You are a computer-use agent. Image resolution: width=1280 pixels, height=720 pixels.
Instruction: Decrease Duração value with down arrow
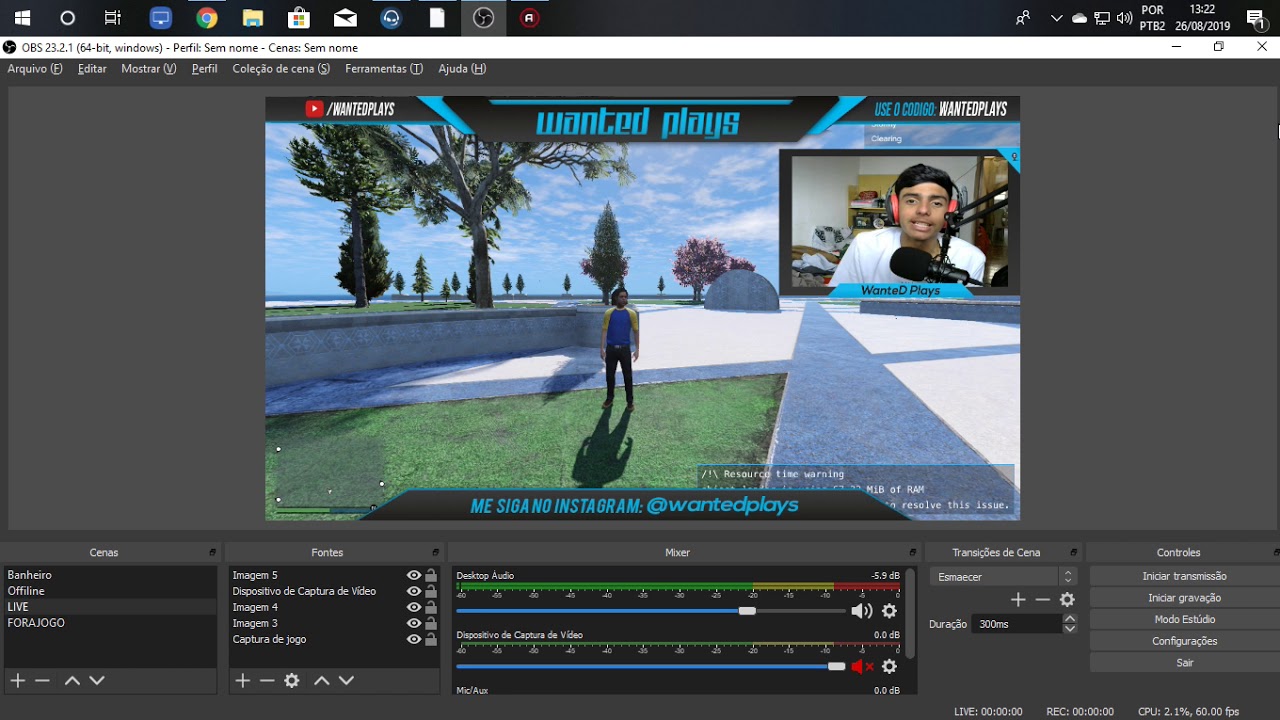(1070, 628)
